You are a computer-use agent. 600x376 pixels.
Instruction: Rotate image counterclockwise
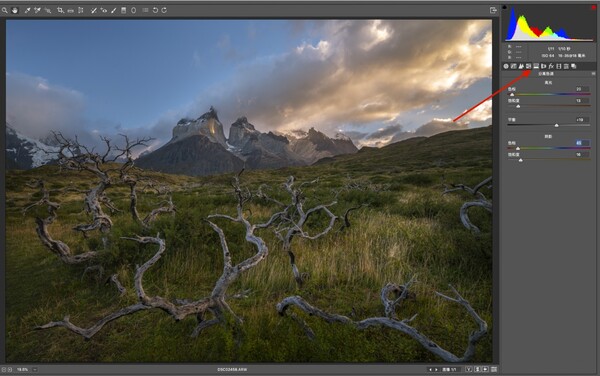pos(155,10)
